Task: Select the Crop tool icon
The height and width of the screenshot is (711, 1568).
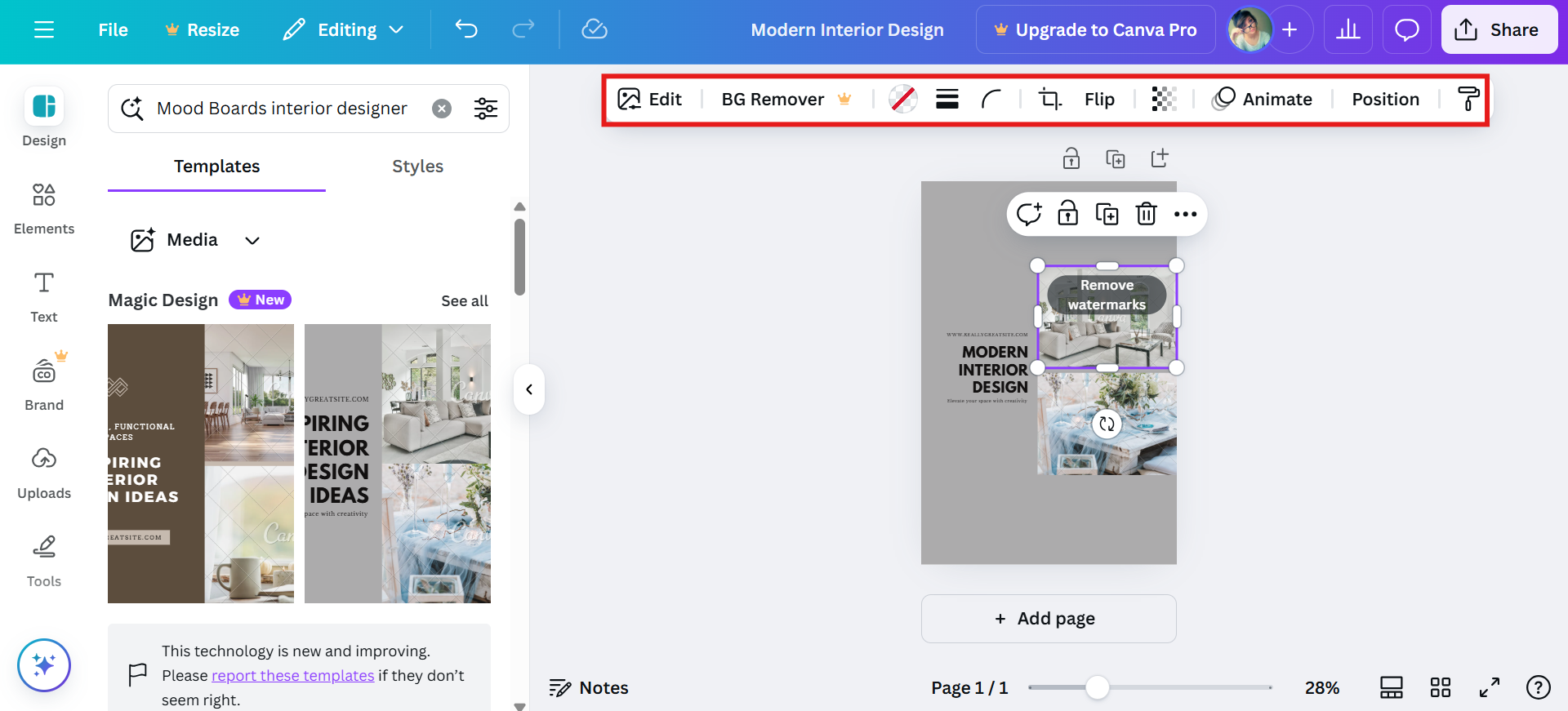Action: tap(1049, 100)
